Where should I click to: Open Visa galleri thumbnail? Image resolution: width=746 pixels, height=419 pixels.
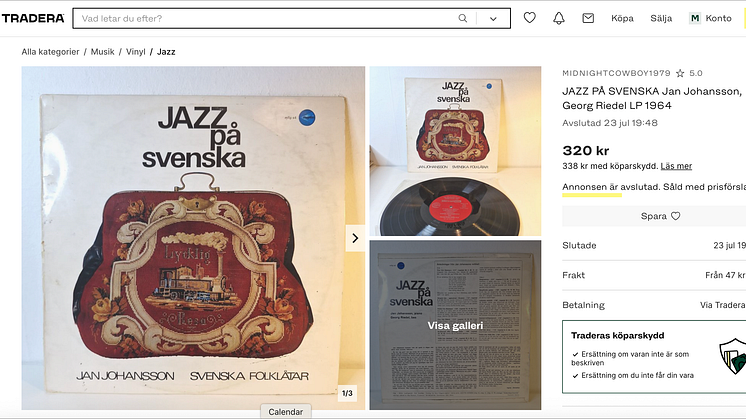pyautogui.click(x=455, y=325)
